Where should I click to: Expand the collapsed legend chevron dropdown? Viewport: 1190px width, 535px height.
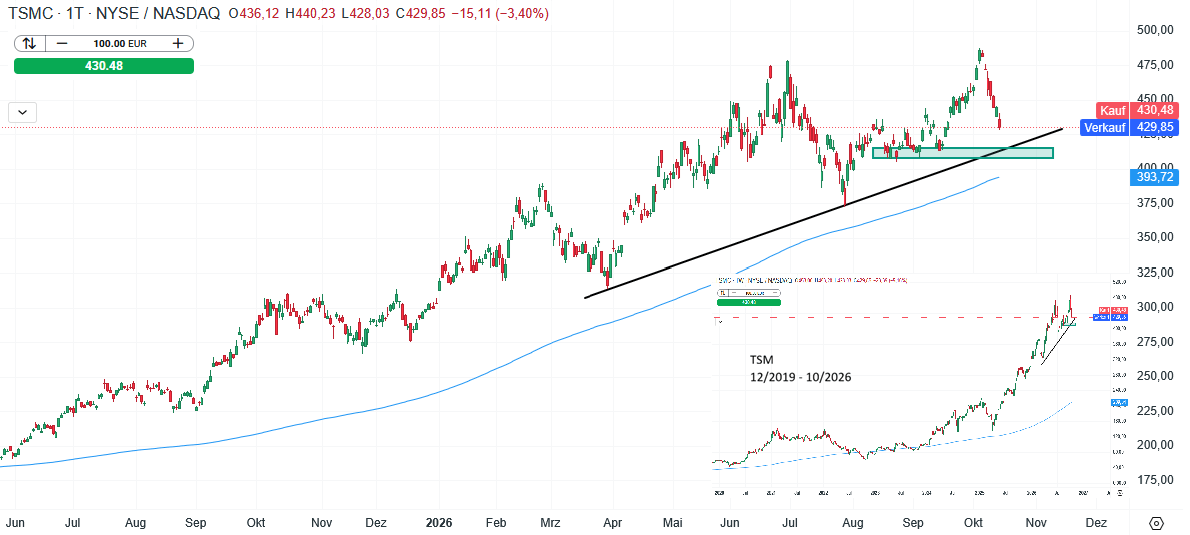23,112
